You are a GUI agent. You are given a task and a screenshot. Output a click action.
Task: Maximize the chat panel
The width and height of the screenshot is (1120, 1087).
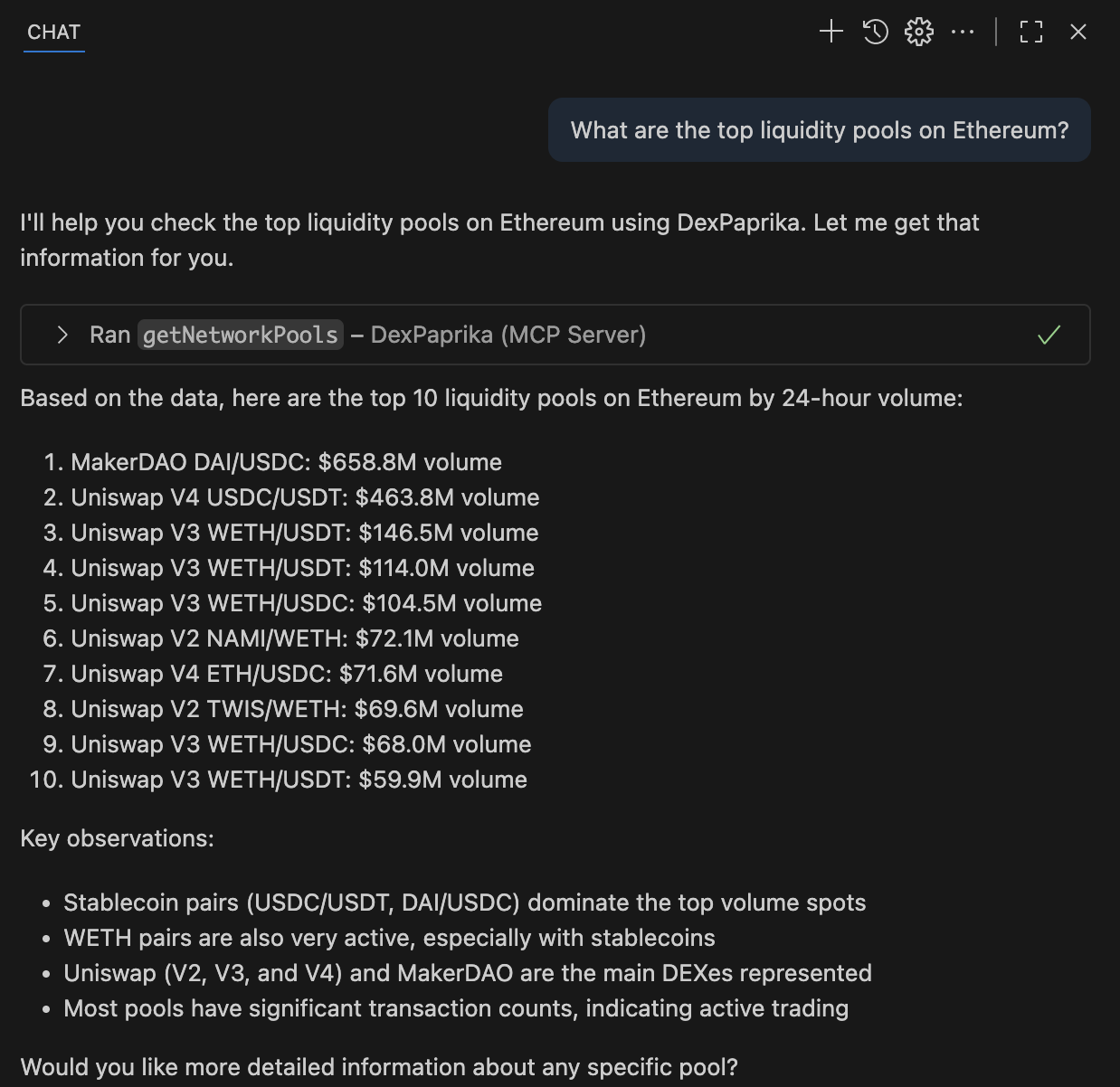[1030, 31]
